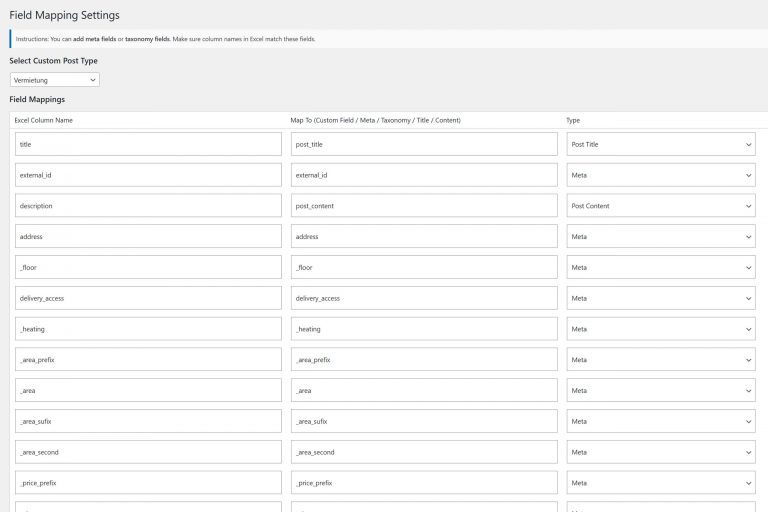Open Type dropdown in _heating row
The width and height of the screenshot is (768, 512).
click(660, 329)
